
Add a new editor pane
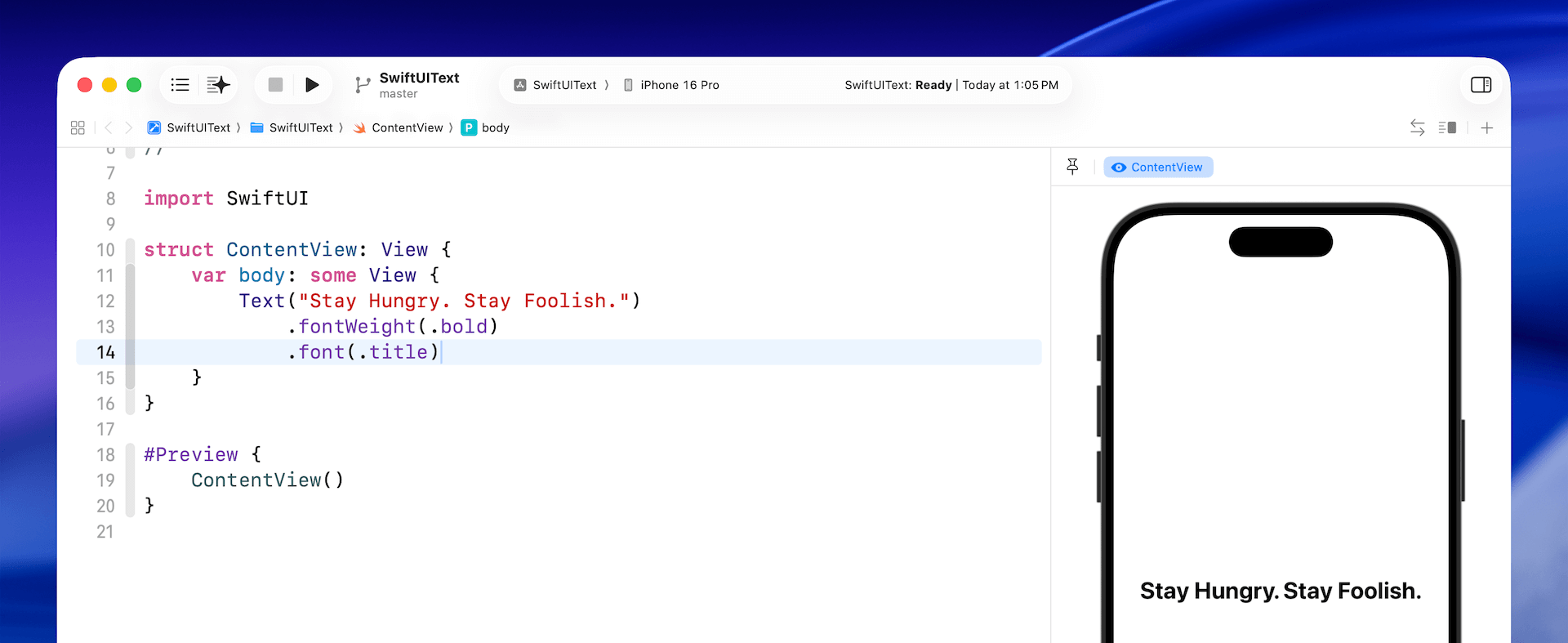tap(1487, 127)
